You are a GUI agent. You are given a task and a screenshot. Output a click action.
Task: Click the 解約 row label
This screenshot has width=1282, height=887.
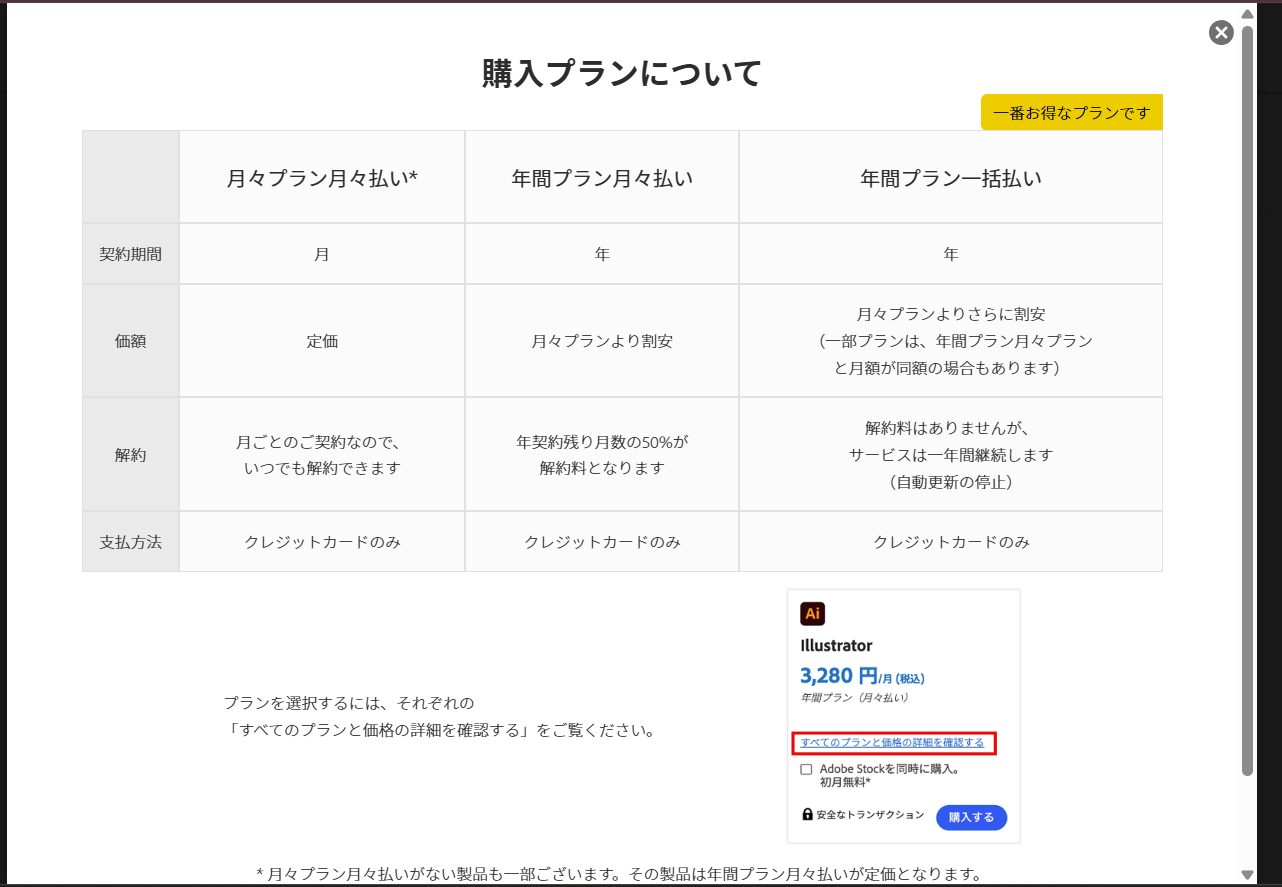[x=130, y=455]
